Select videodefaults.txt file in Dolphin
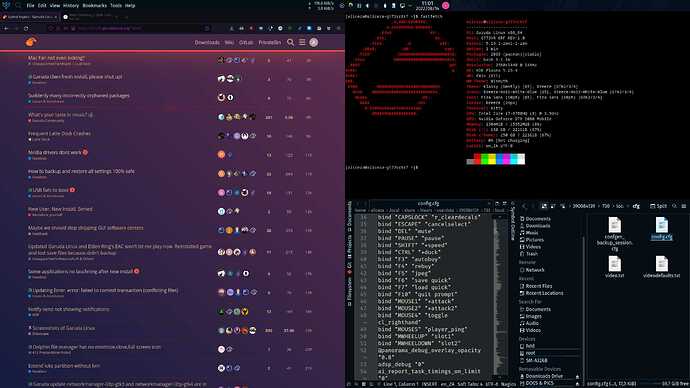This screenshot has height=388, width=690. click(x=661, y=267)
